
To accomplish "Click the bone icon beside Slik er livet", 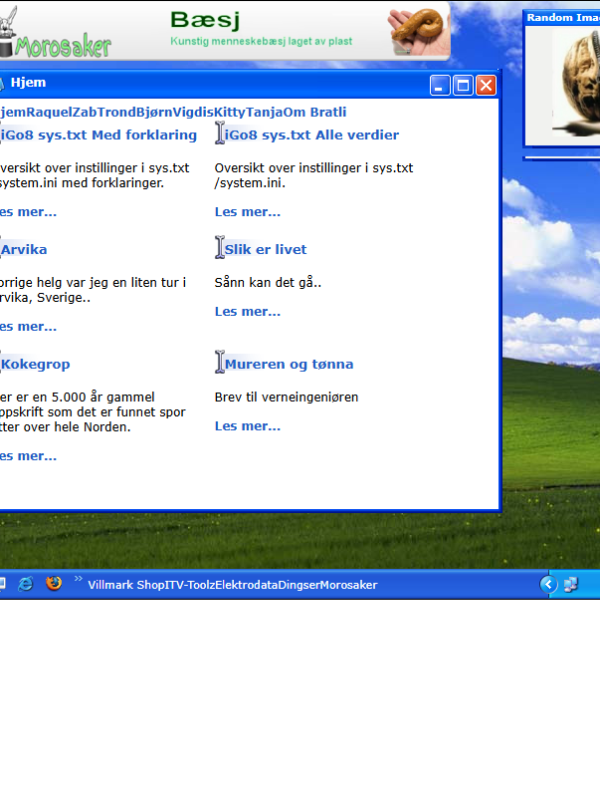I will tap(220, 247).
